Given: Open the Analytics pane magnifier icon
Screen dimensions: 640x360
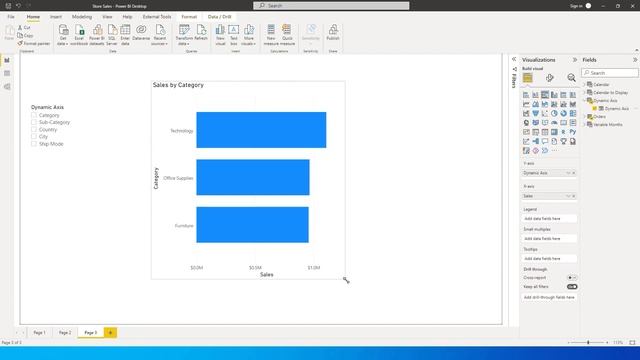Looking at the screenshot, I should [x=571, y=78].
